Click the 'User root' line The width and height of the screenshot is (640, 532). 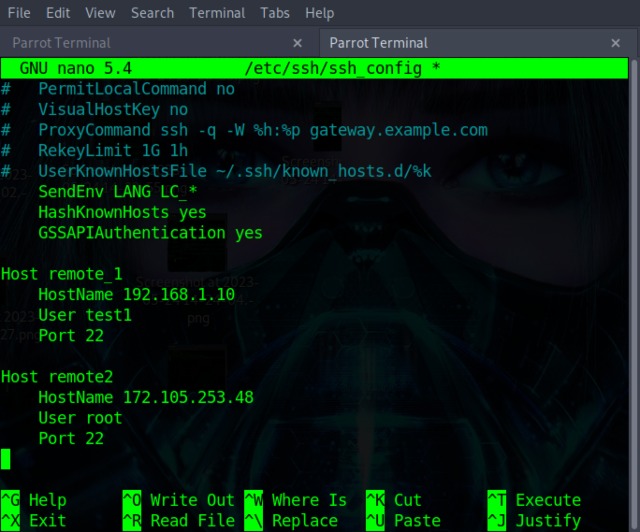tap(80, 418)
